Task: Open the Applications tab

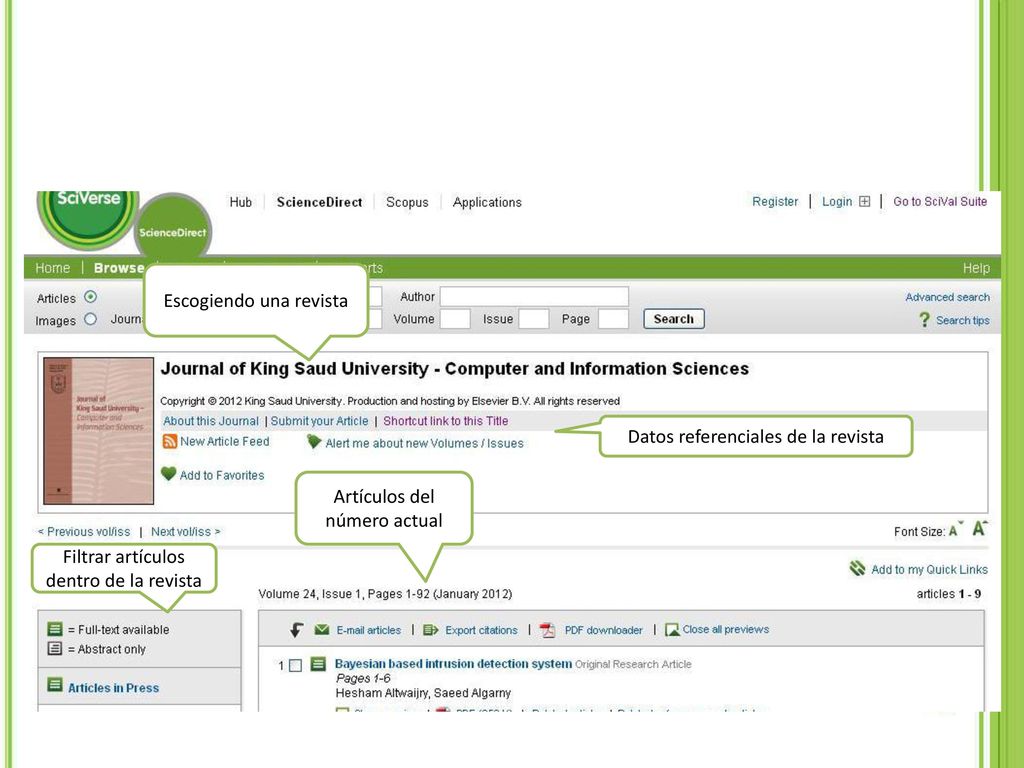Action: [x=487, y=202]
